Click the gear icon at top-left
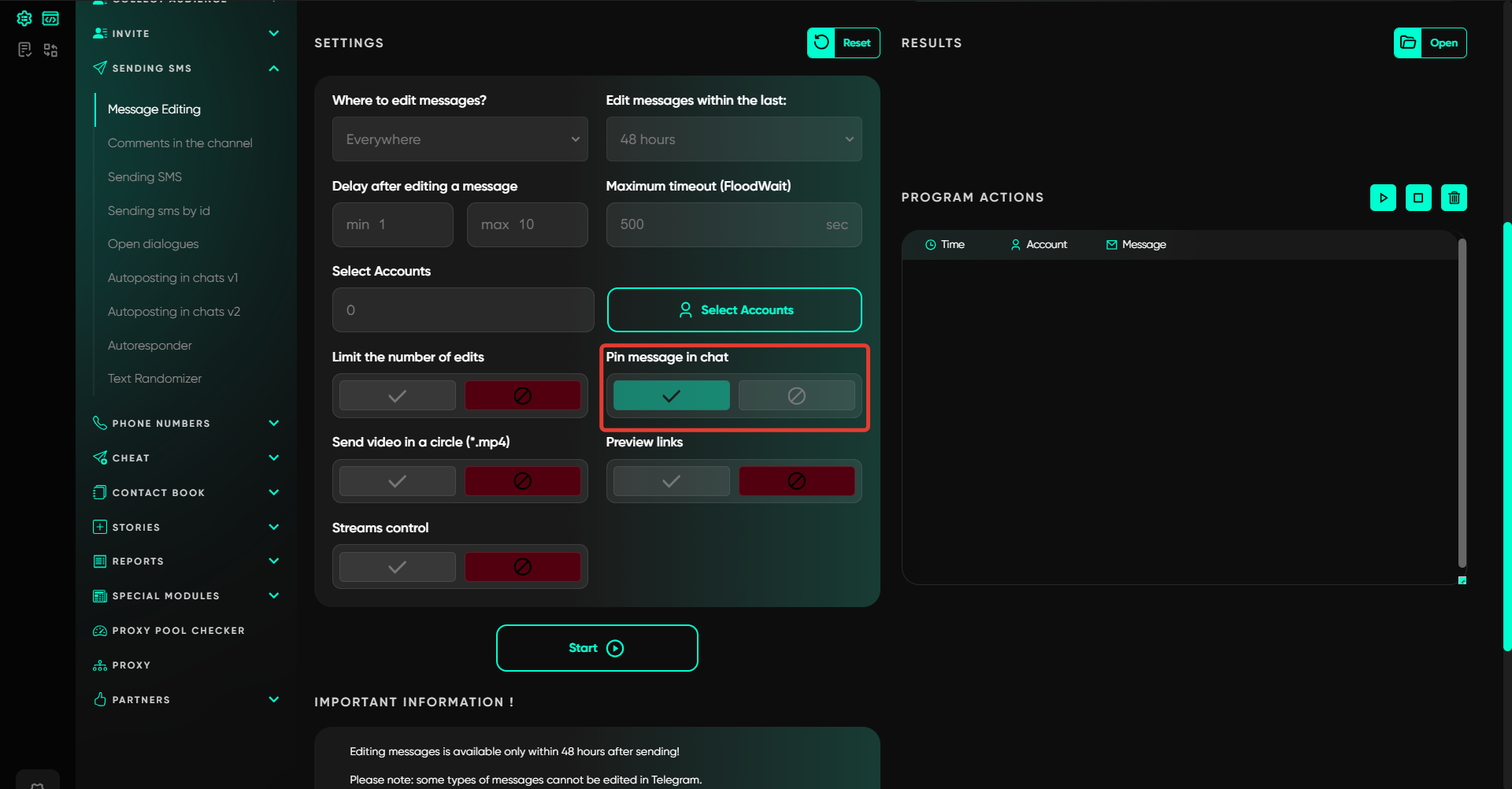This screenshot has width=1512, height=789. [x=24, y=18]
